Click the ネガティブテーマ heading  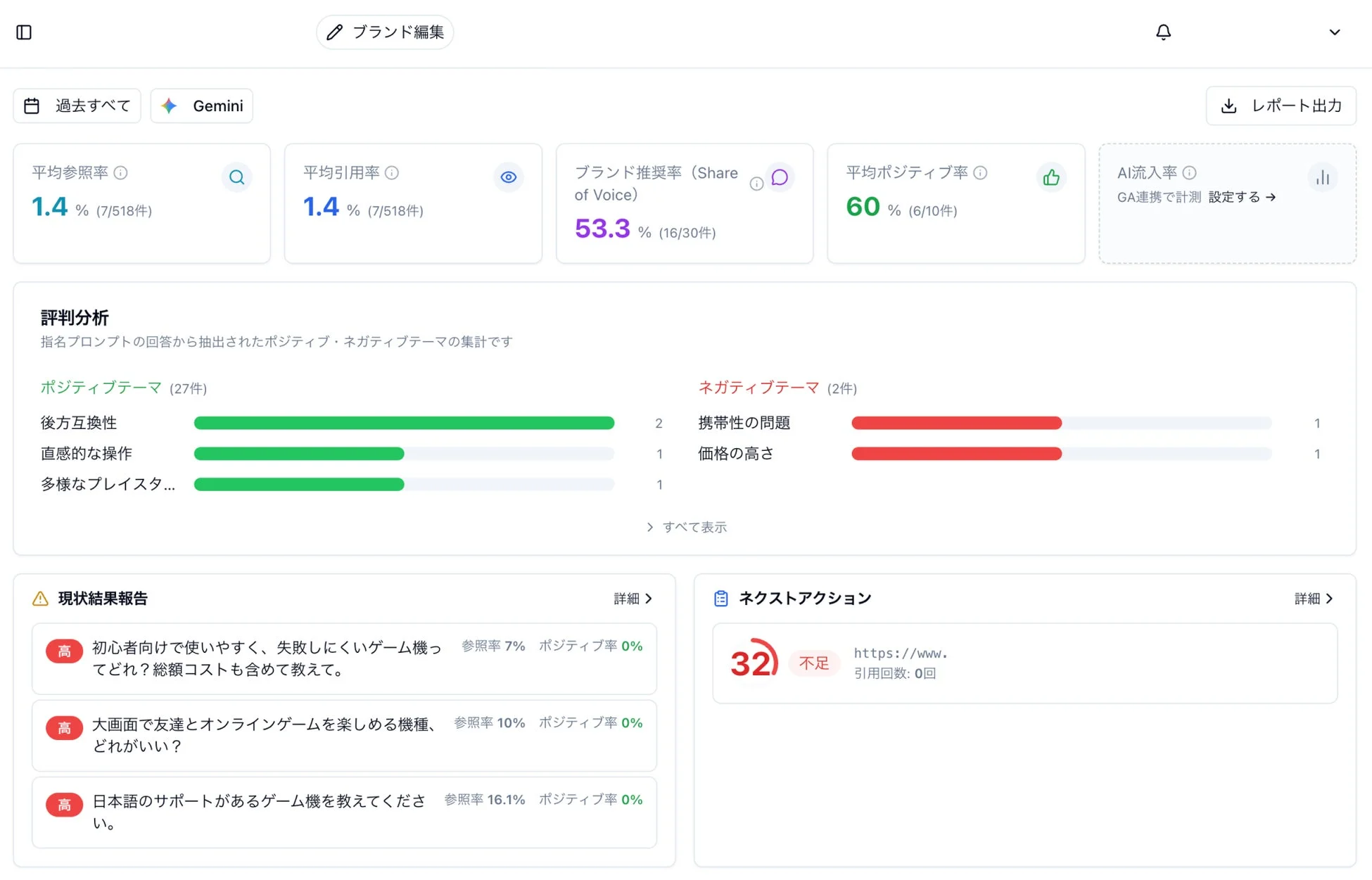pyautogui.click(x=758, y=388)
